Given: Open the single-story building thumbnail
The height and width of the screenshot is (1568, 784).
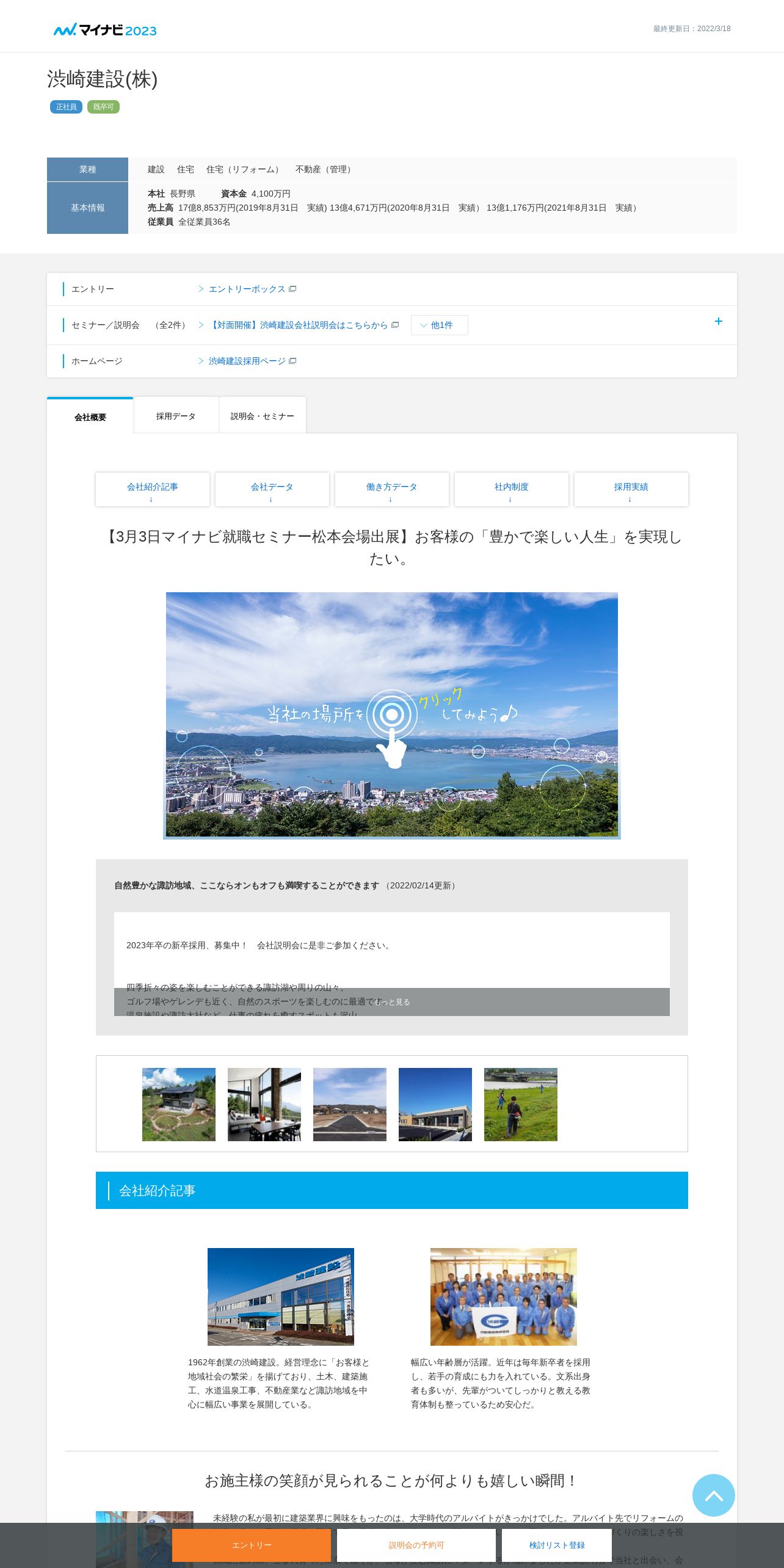Looking at the screenshot, I should click(435, 1104).
